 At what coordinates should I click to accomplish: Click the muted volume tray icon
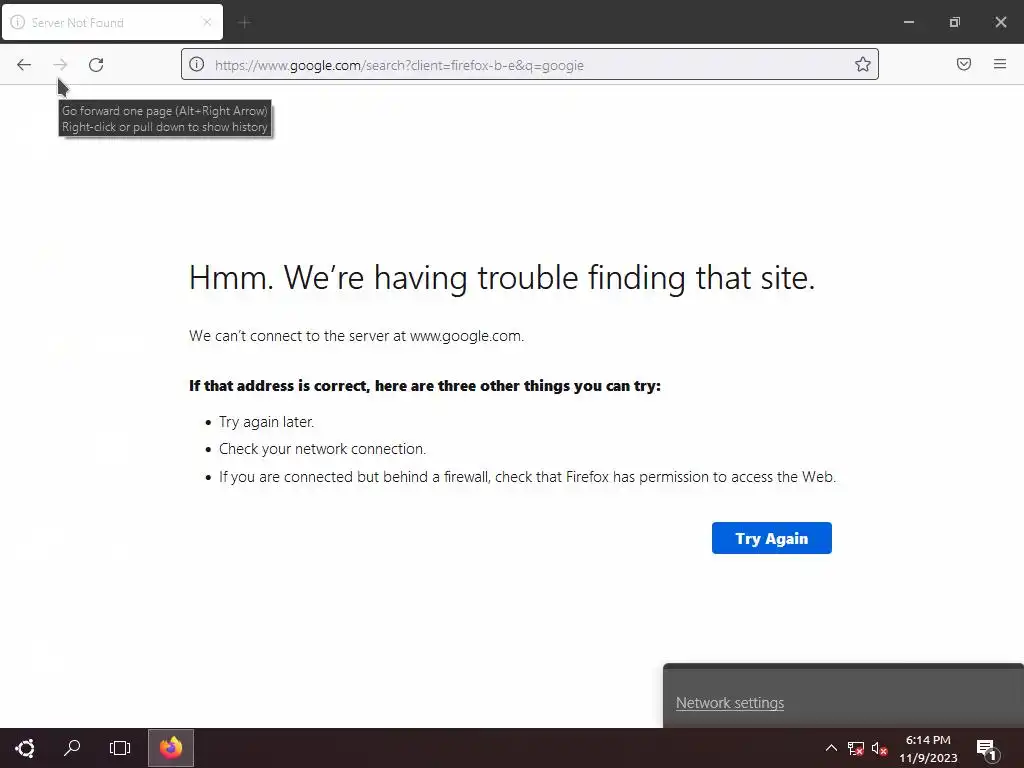pyautogui.click(x=879, y=748)
